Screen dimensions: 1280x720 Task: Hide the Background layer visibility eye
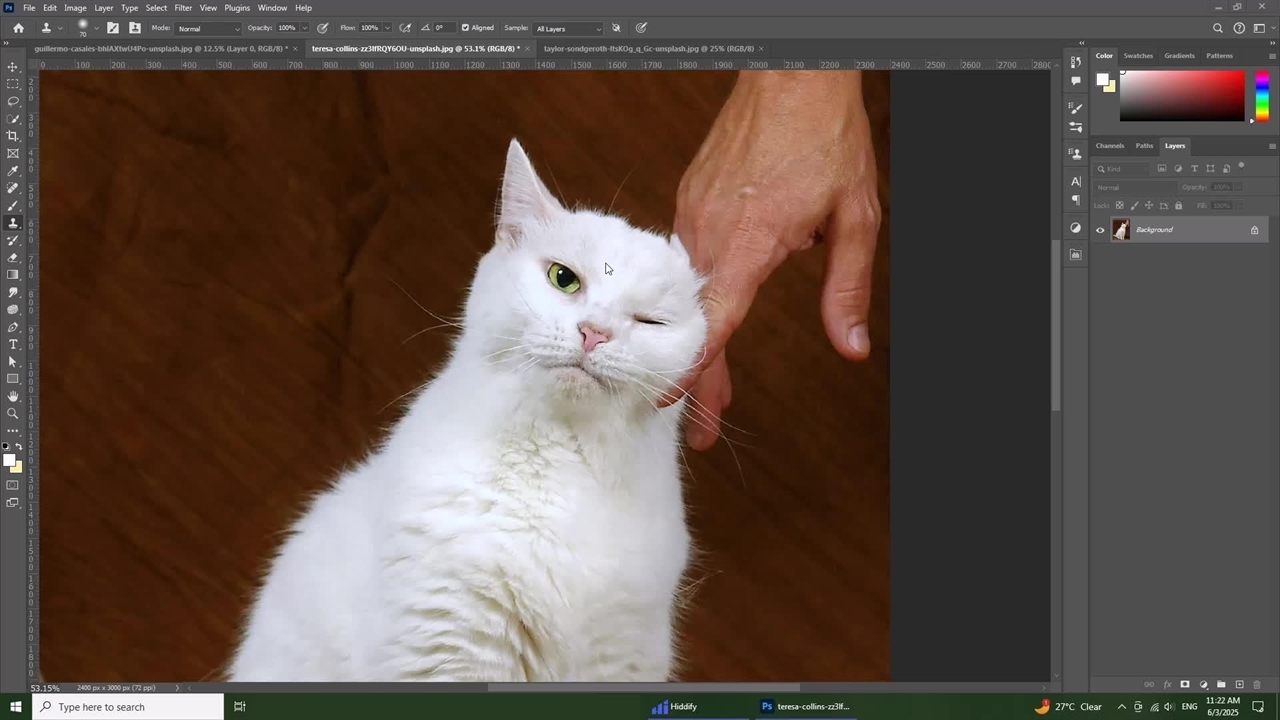coord(1100,230)
